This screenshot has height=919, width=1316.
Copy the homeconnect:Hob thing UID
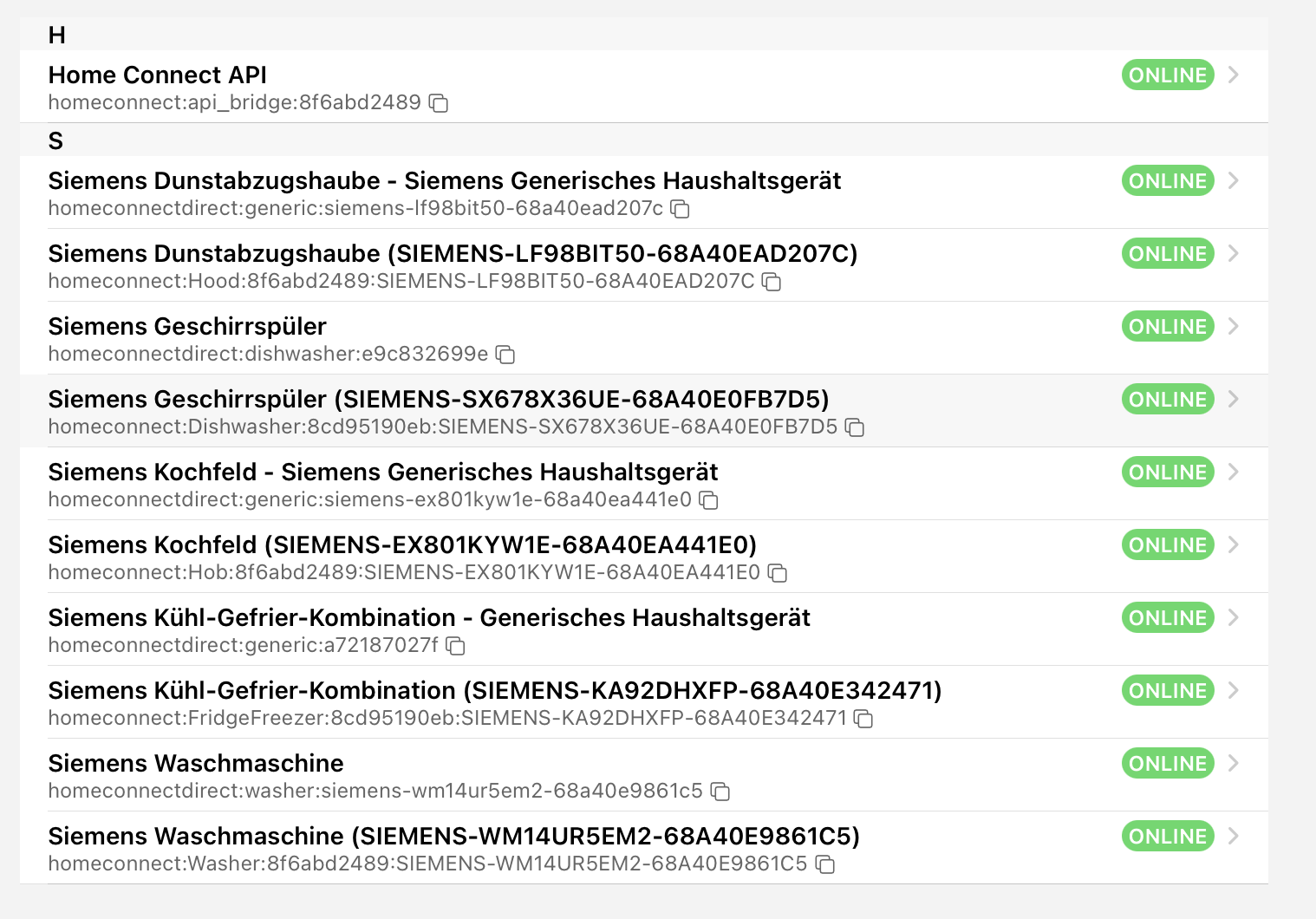click(778, 573)
